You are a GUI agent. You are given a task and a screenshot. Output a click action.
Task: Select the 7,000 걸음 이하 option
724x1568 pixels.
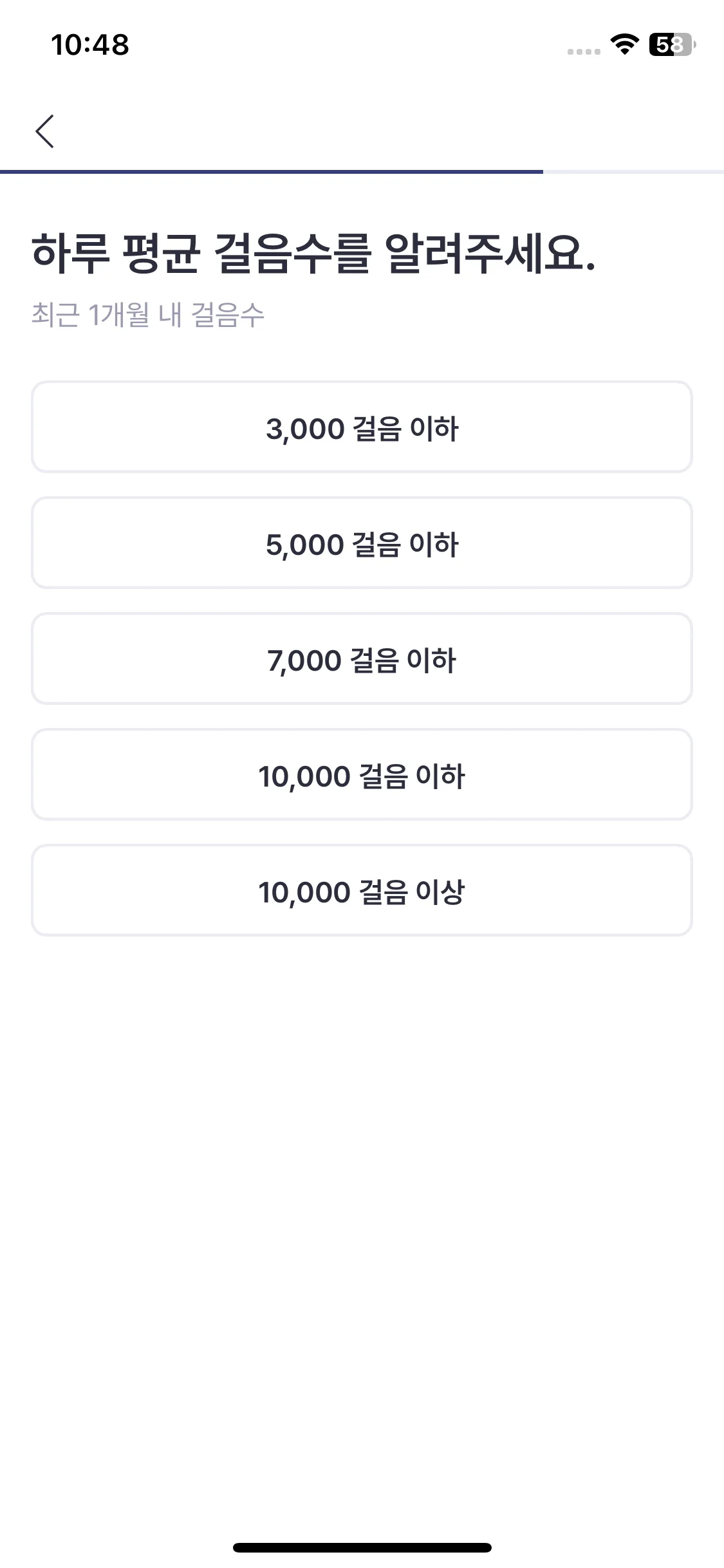pyautogui.click(x=362, y=658)
